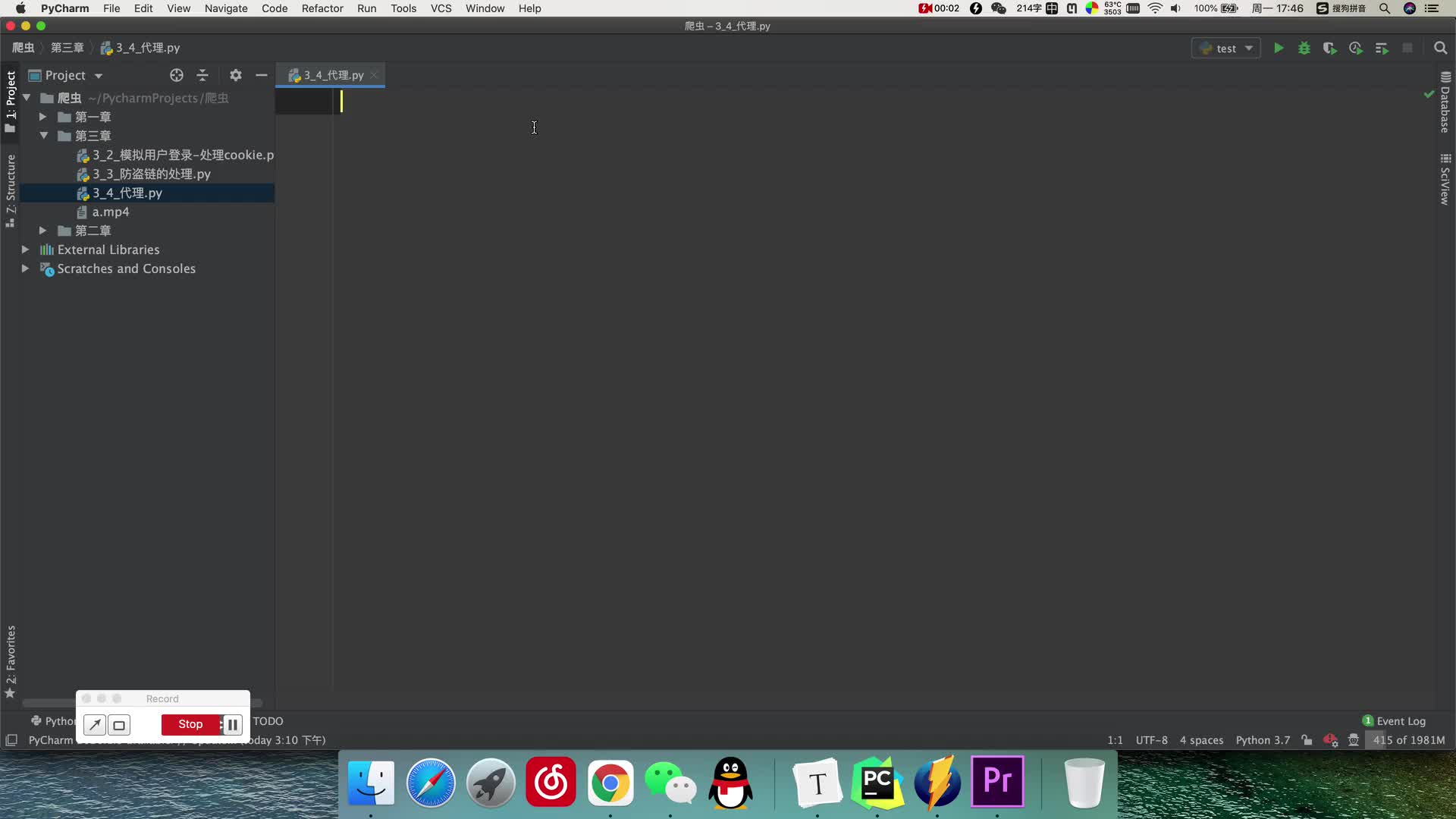1456x819 pixels.
Task: Open the Tools menu
Action: point(403,8)
